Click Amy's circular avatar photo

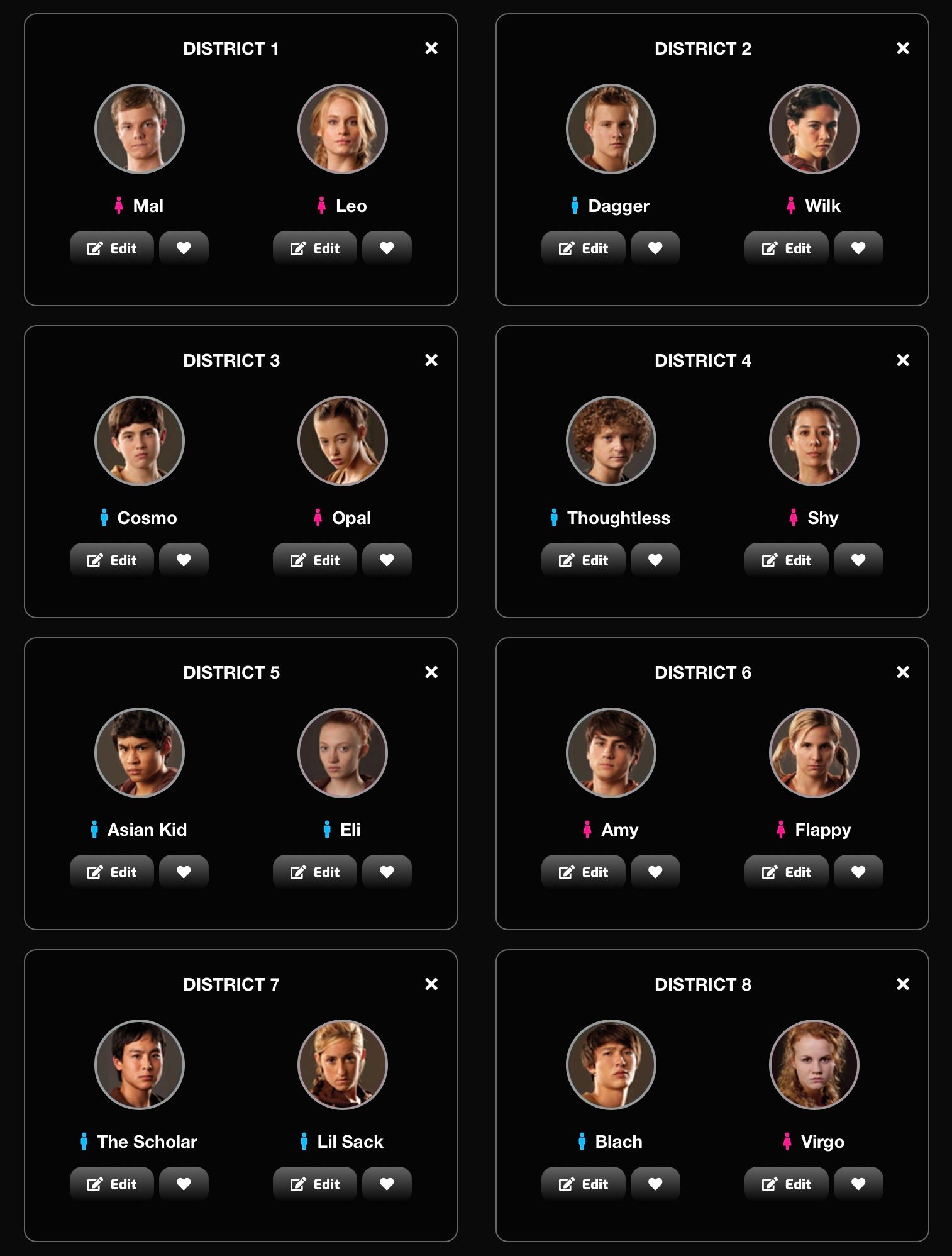611,753
